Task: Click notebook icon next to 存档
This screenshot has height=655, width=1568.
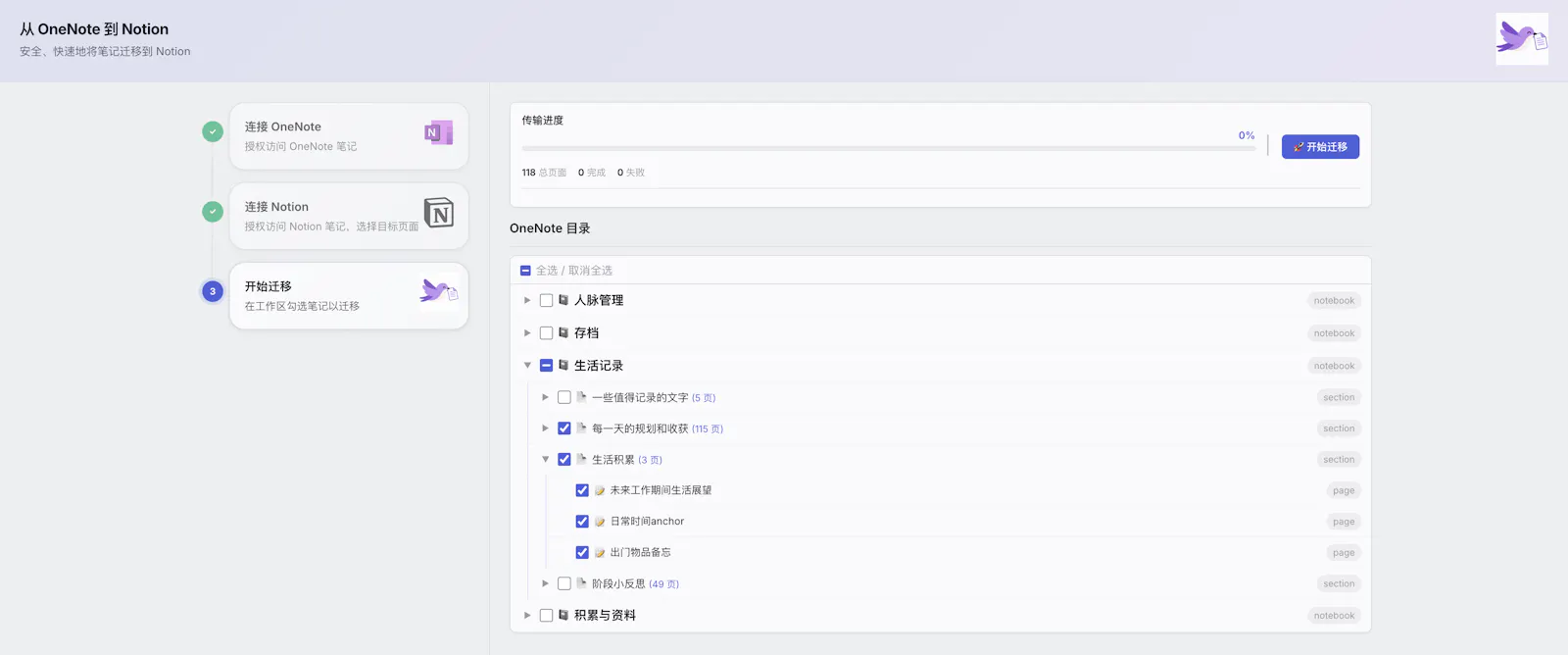Action: click(x=563, y=332)
